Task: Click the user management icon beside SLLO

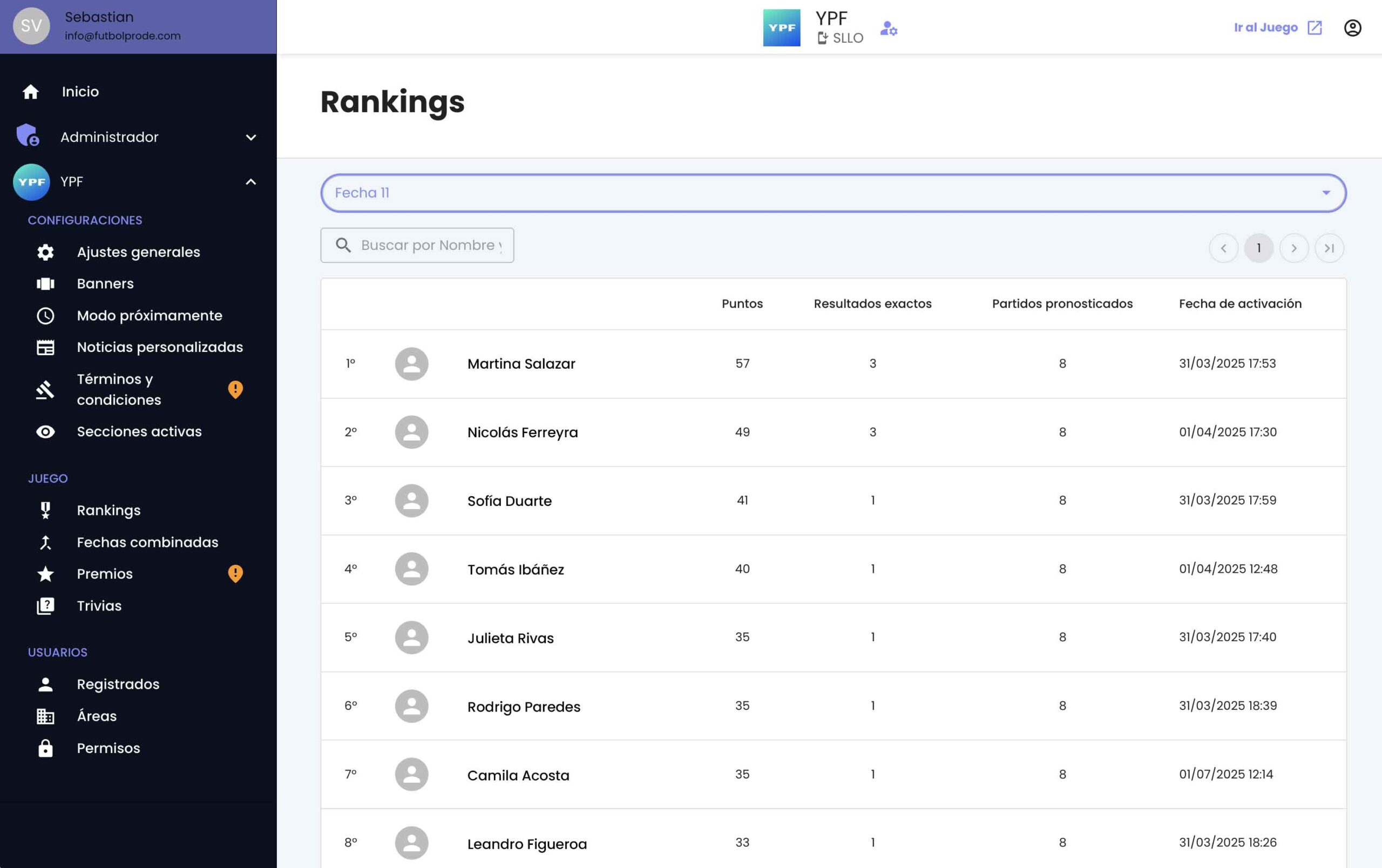Action: (x=889, y=29)
